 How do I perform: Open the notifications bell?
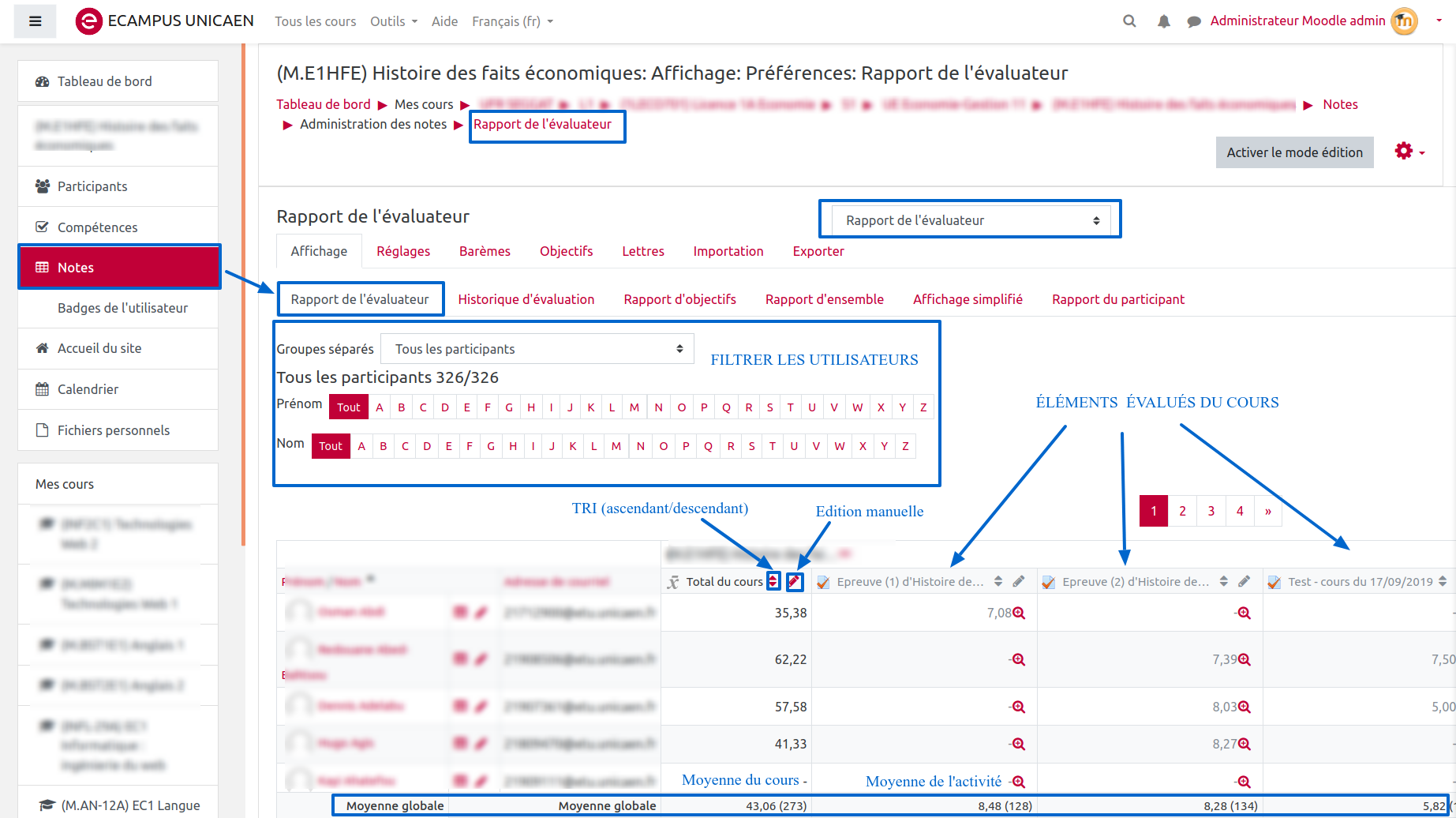click(1163, 21)
